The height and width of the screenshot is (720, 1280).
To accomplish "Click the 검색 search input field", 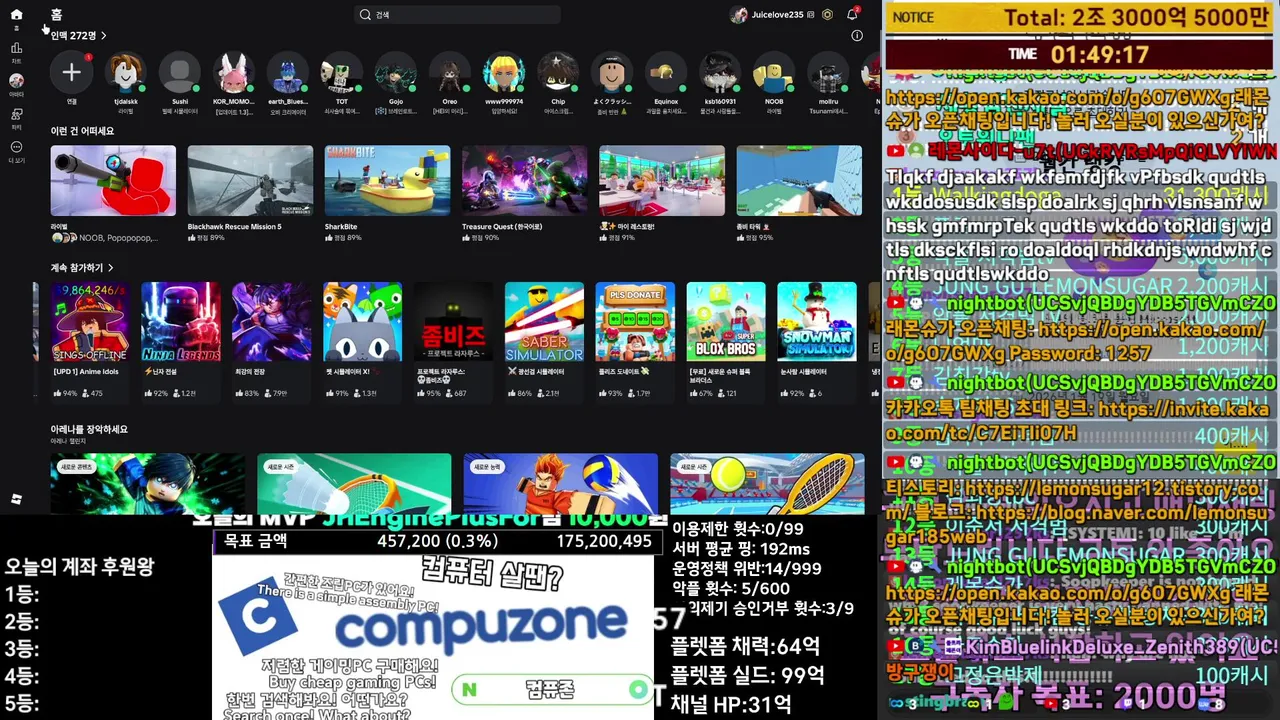I will (x=458, y=15).
